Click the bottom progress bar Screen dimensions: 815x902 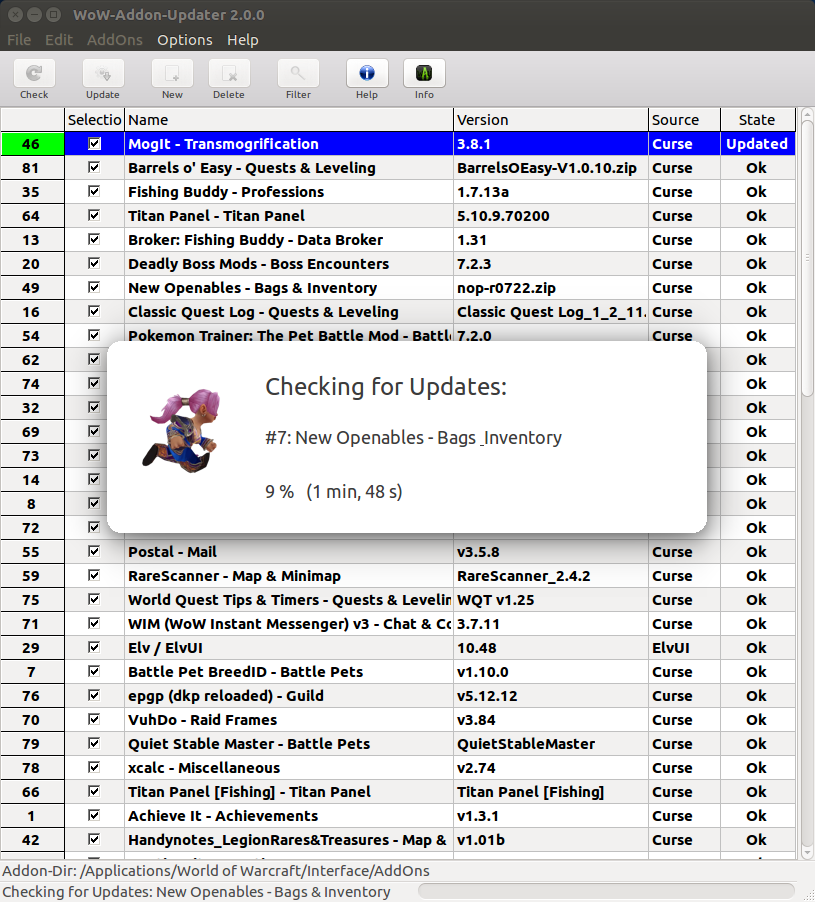(606, 892)
